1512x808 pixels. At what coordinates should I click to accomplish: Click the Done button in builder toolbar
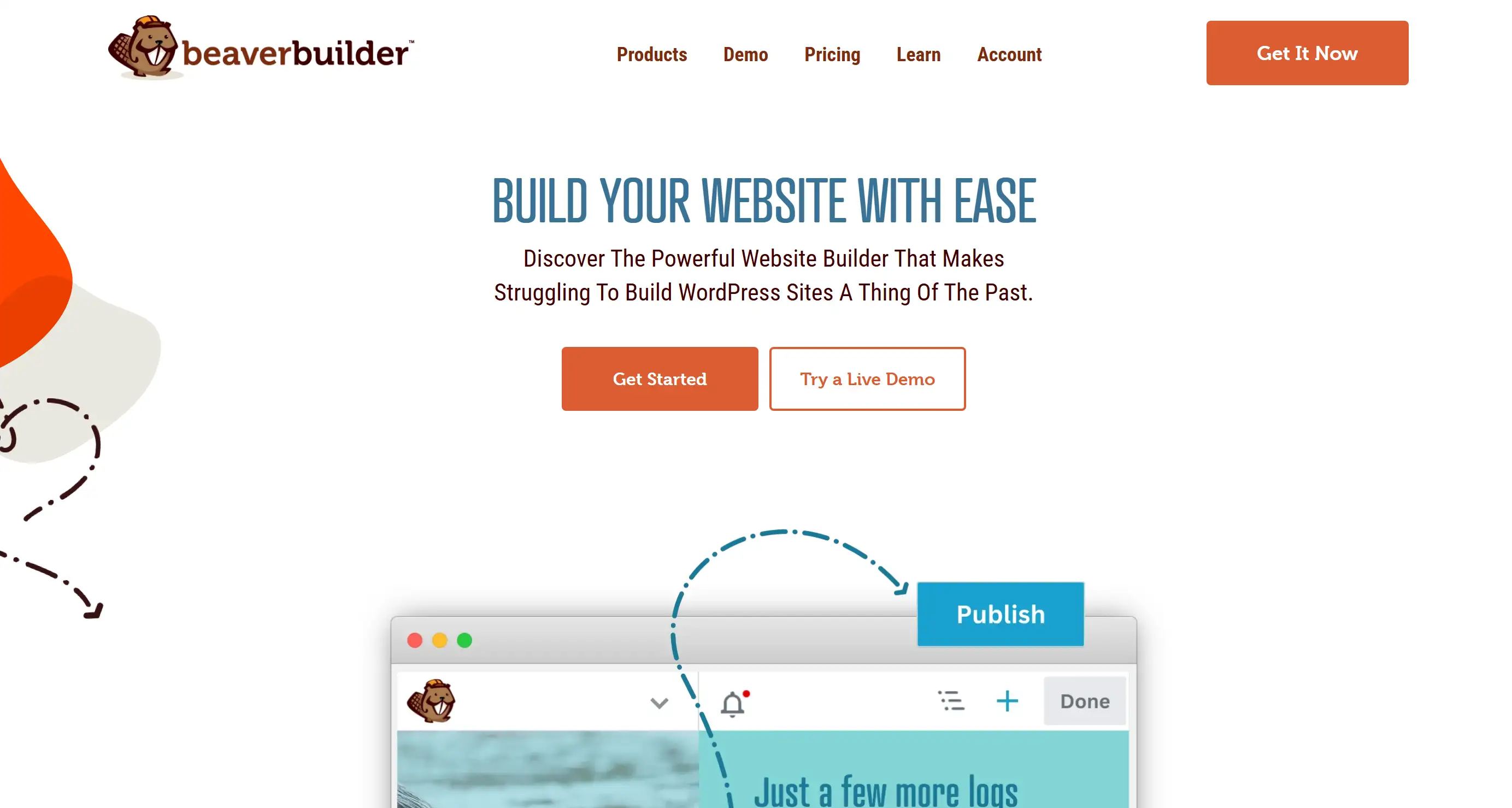click(1084, 701)
